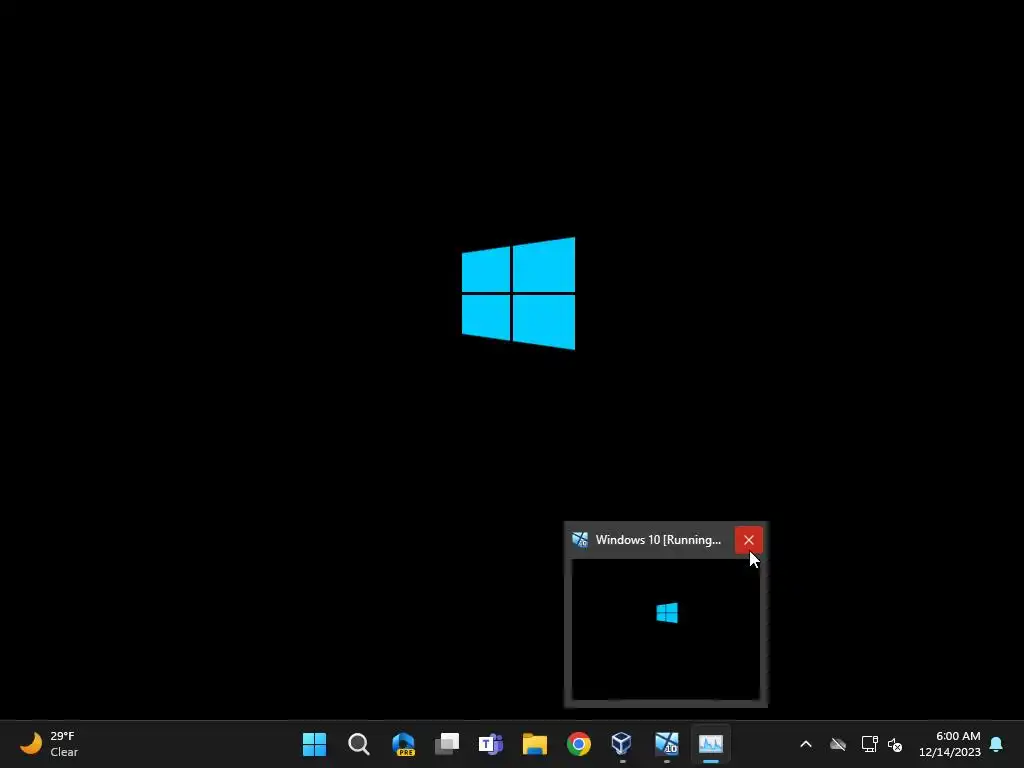
Task: Open Task View from taskbar
Action: point(447,744)
